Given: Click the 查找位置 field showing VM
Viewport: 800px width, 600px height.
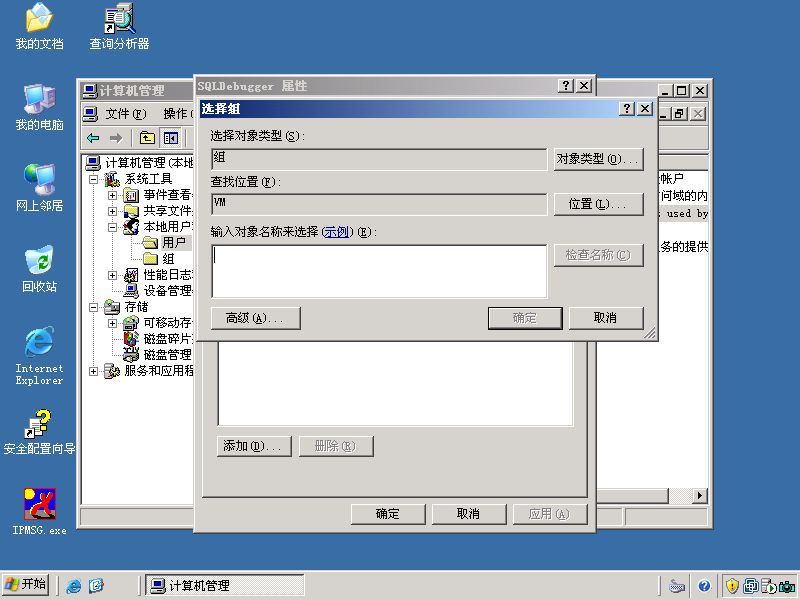Looking at the screenshot, I should [379, 204].
